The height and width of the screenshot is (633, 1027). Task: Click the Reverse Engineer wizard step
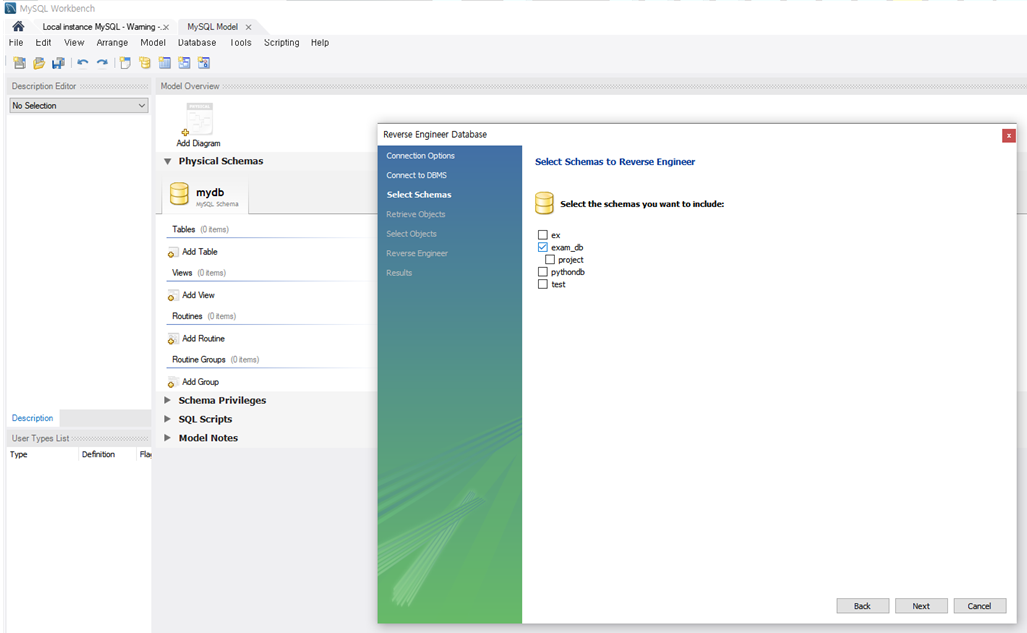(417, 254)
